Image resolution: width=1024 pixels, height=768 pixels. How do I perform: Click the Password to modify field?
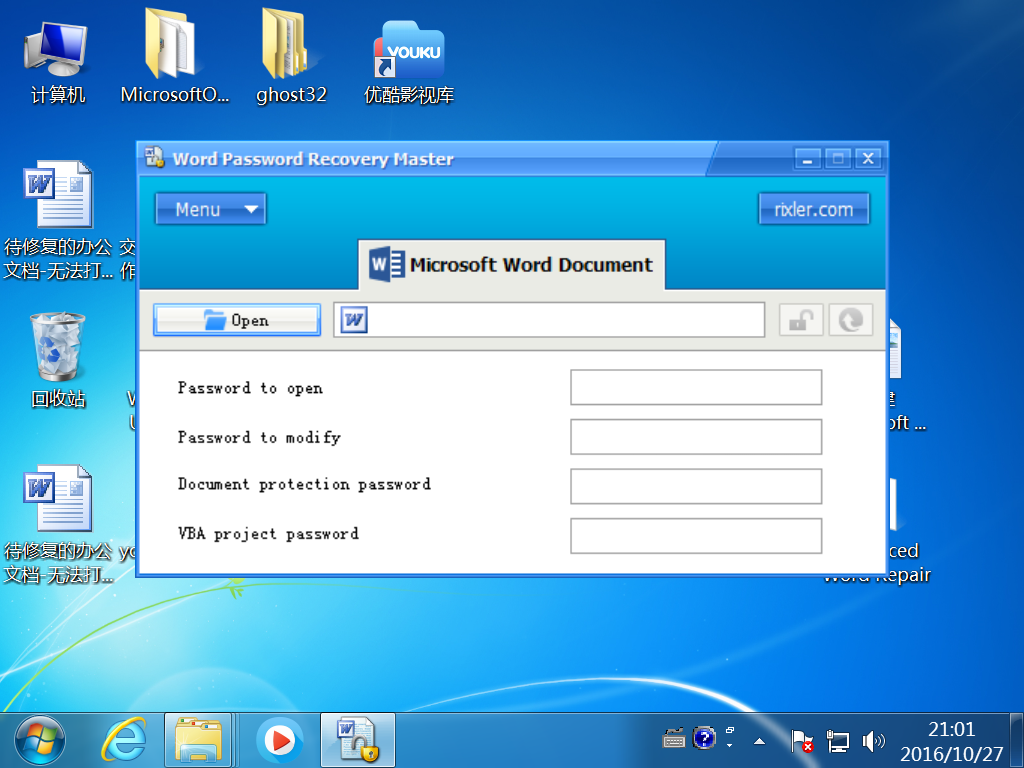point(696,437)
